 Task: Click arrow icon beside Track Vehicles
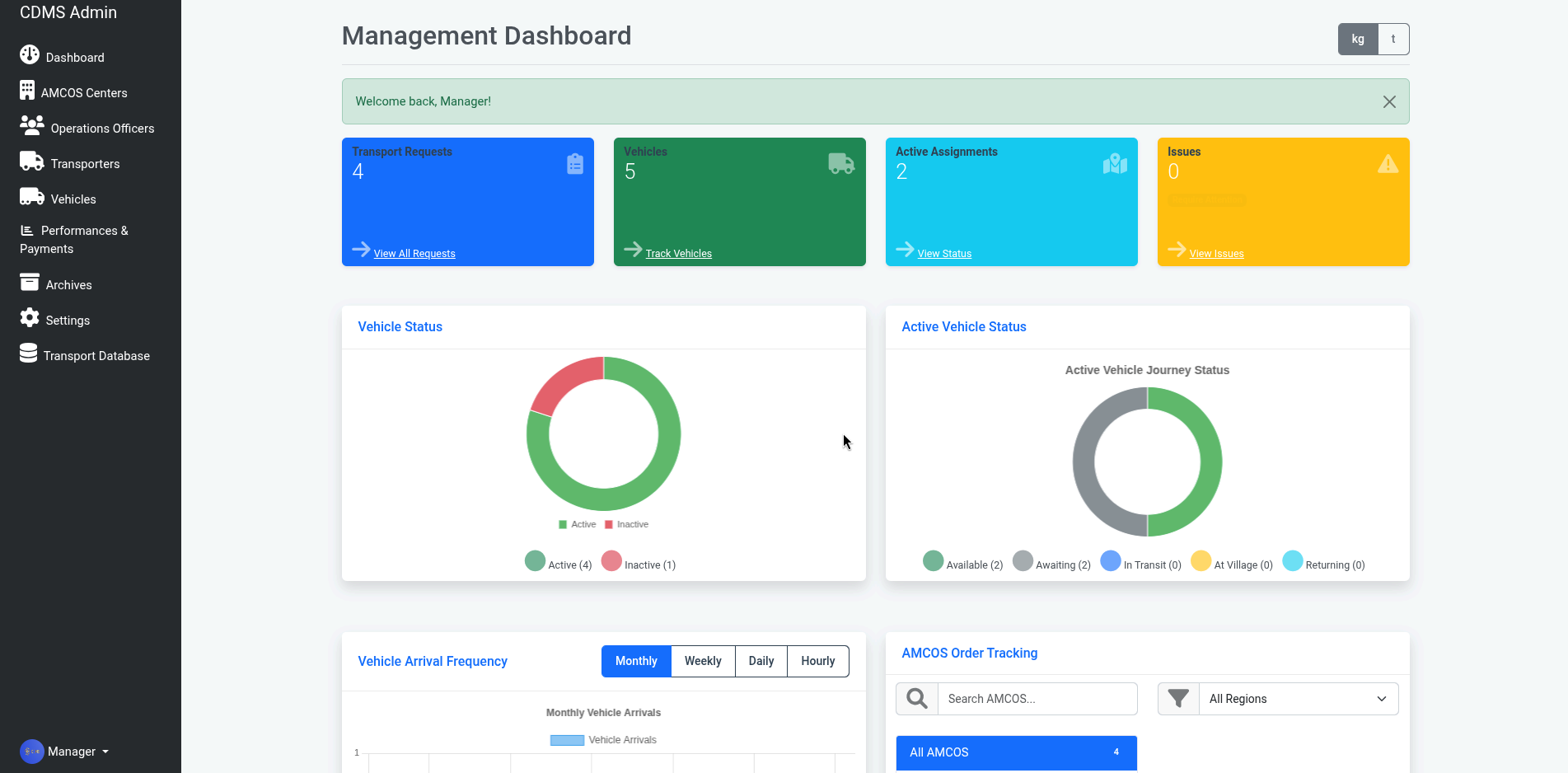tap(633, 249)
